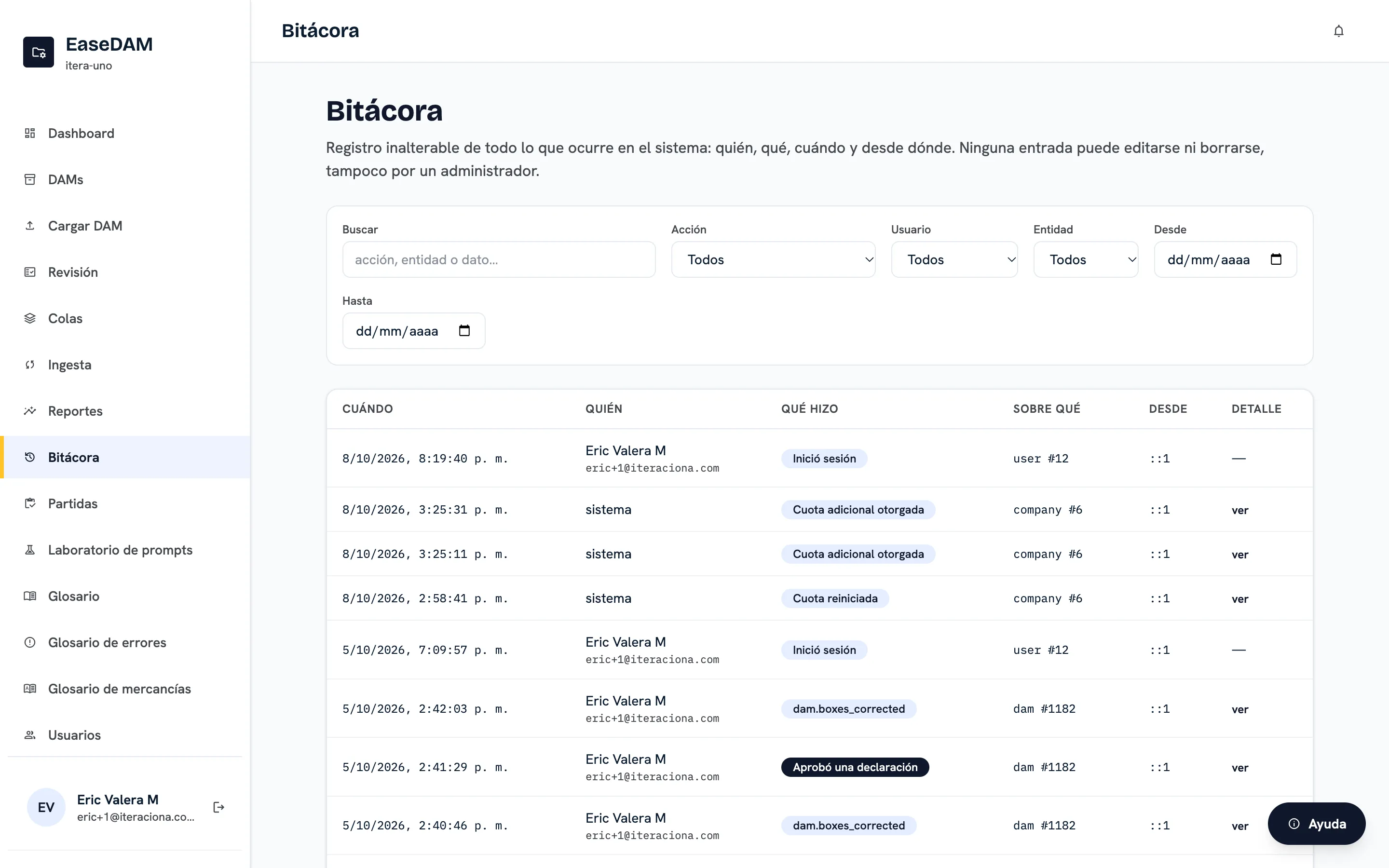Click the Reportes chart icon

tap(30, 411)
